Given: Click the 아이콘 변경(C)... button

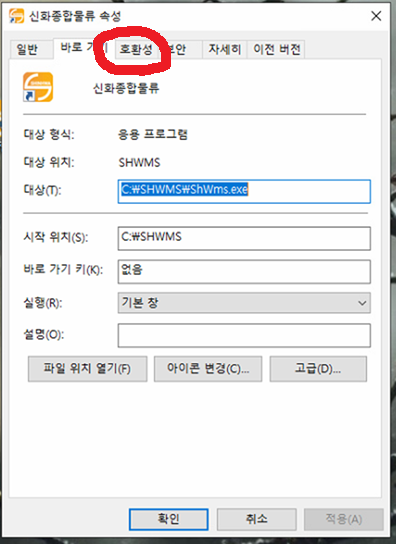Looking at the screenshot, I should click(208, 369).
